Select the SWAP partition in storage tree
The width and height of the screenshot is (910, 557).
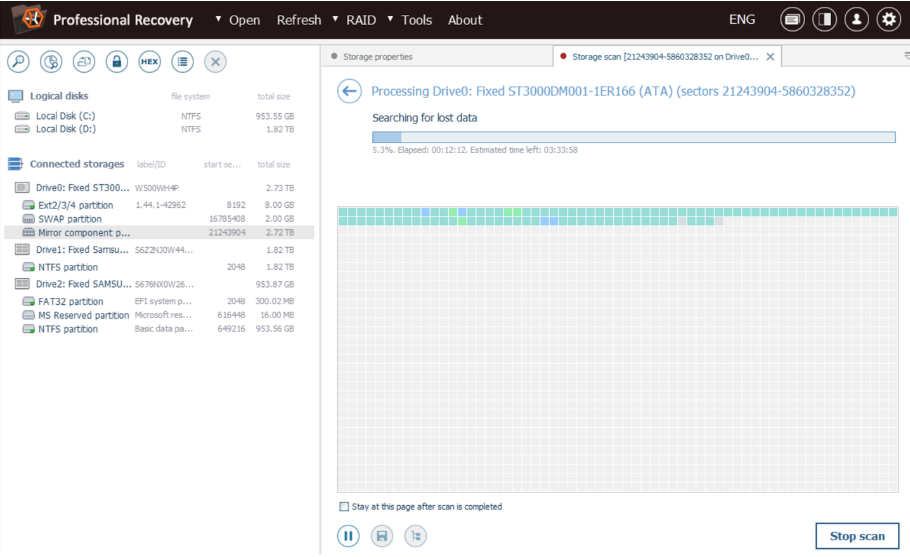pyautogui.click(x=69, y=219)
